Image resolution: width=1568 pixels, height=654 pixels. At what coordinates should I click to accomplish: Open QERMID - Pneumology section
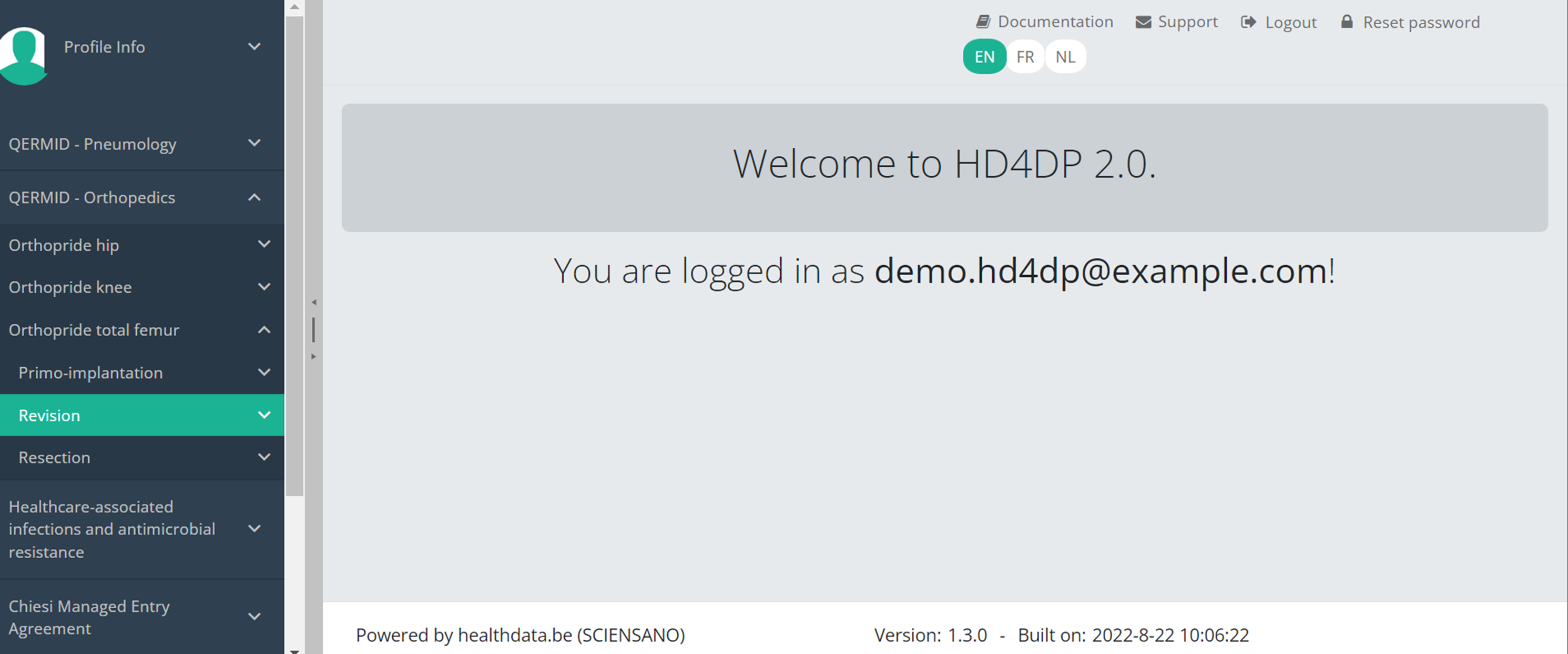click(x=93, y=144)
